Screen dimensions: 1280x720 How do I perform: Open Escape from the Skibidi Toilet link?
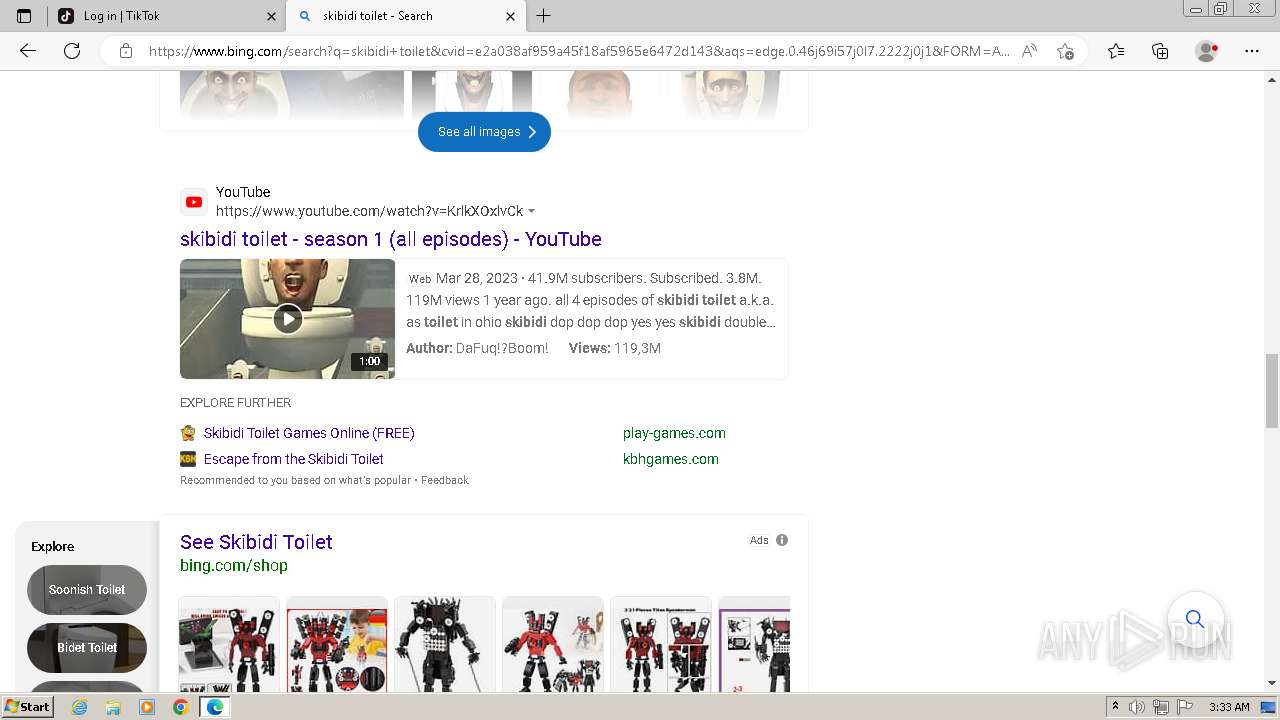(294, 459)
